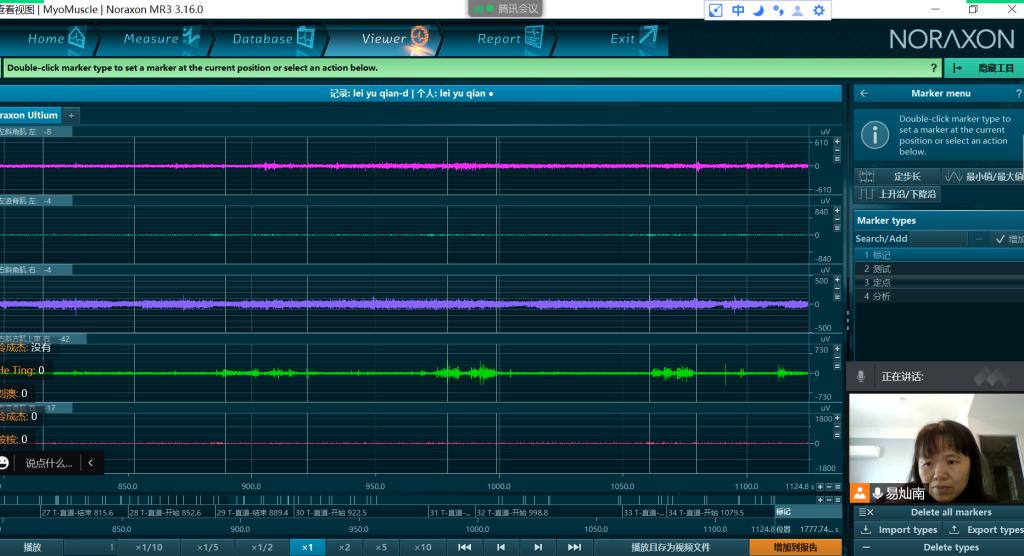Screen dimensions: 1024x556
Task: Click the 增加到报告 add to report button
Action: [795, 547]
